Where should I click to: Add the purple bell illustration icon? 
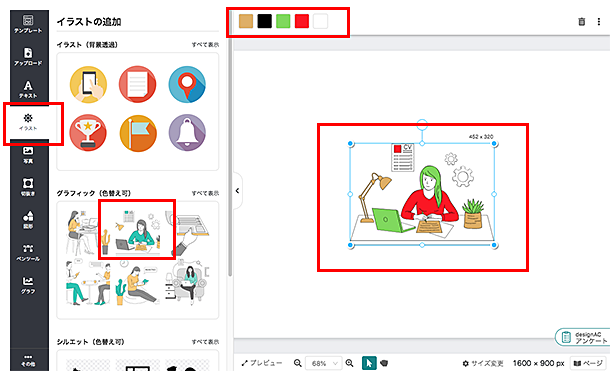pyautogui.click(x=187, y=133)
